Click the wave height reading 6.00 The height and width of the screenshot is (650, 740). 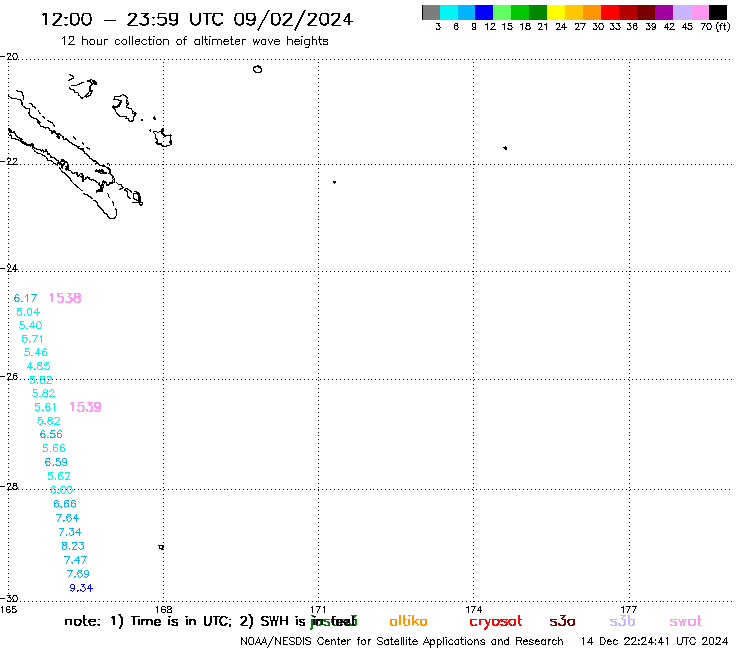62,490
